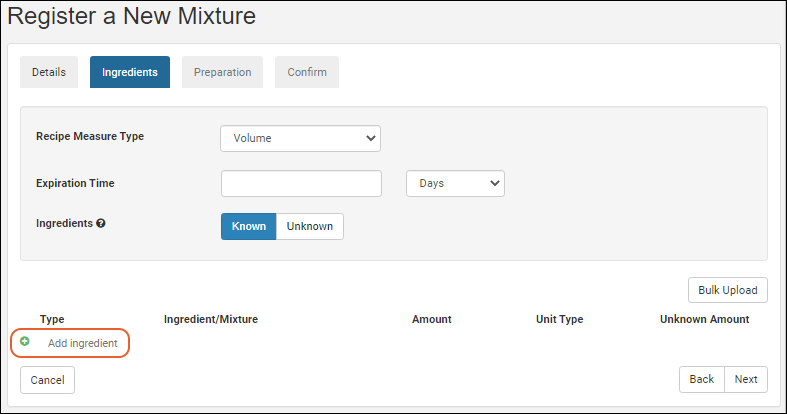The width and height of the screenshot is (787, 414).
Task: Switch ingredients to Unknown
Action: click(310, 226)
